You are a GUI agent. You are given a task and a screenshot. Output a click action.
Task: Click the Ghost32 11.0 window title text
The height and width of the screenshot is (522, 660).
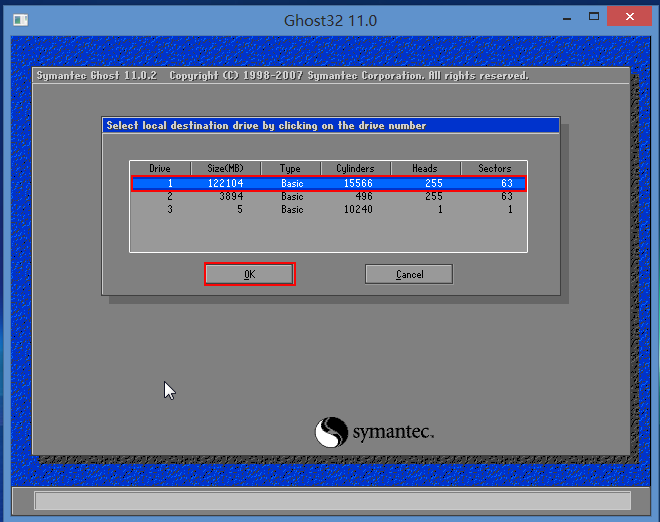pyautogui.click(x=330, y=20)
